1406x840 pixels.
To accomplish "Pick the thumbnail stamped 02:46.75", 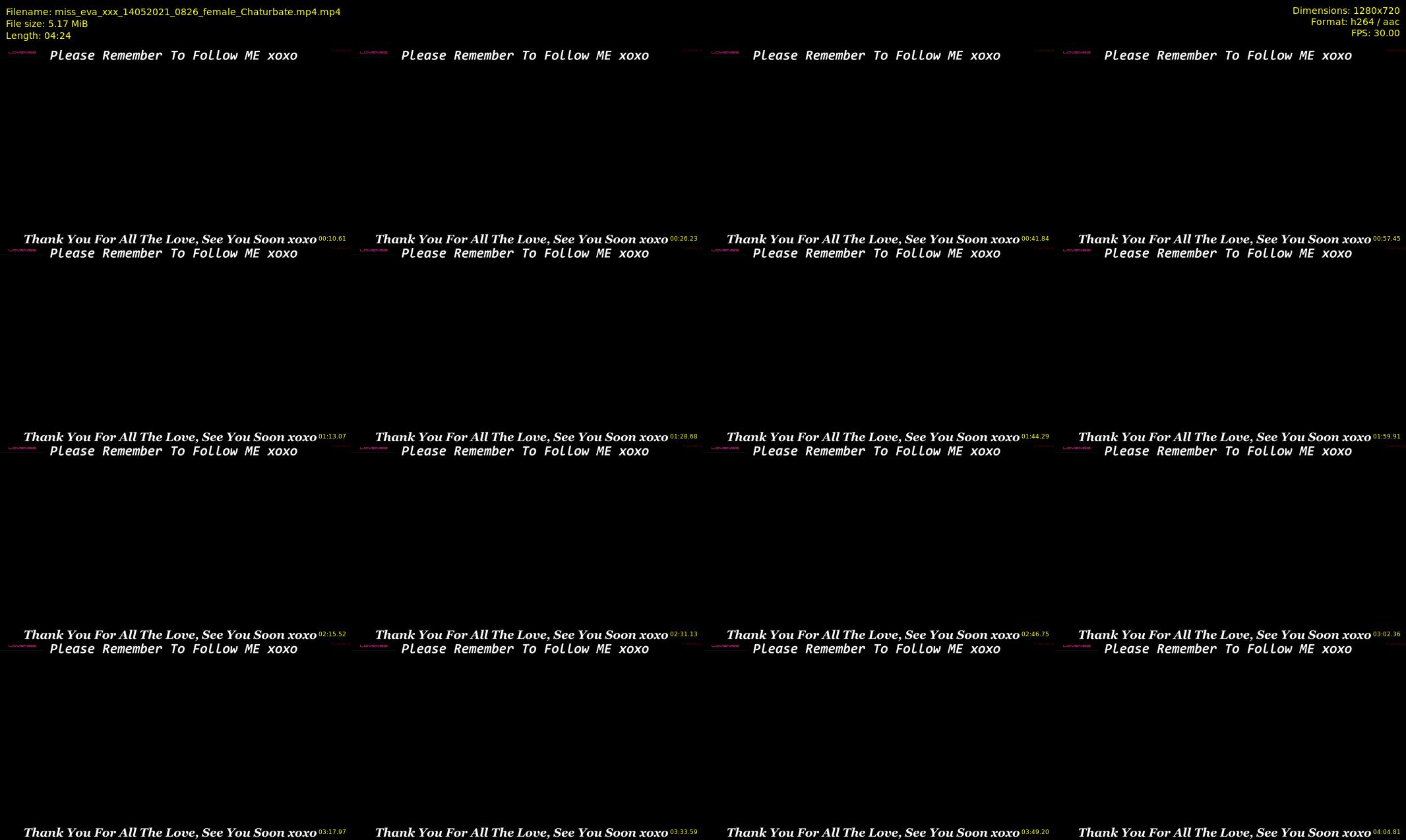I will (878, 543).
